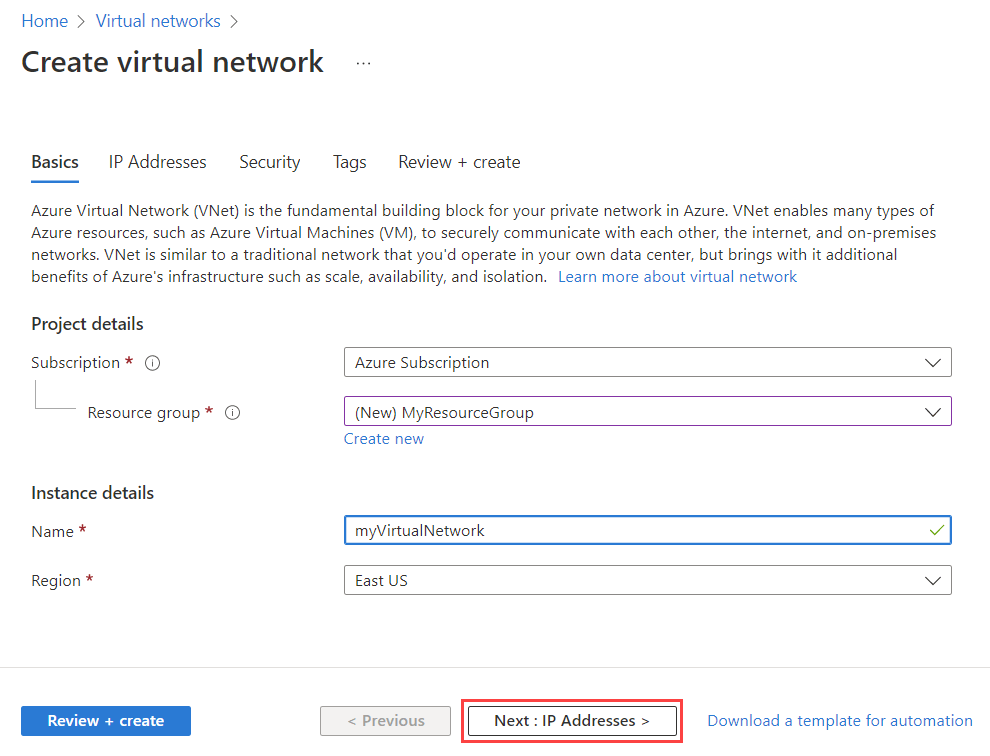The width and height of the screenshot is (990, 756).
Task: Click the Review + create button
Action: pos(105,720)
